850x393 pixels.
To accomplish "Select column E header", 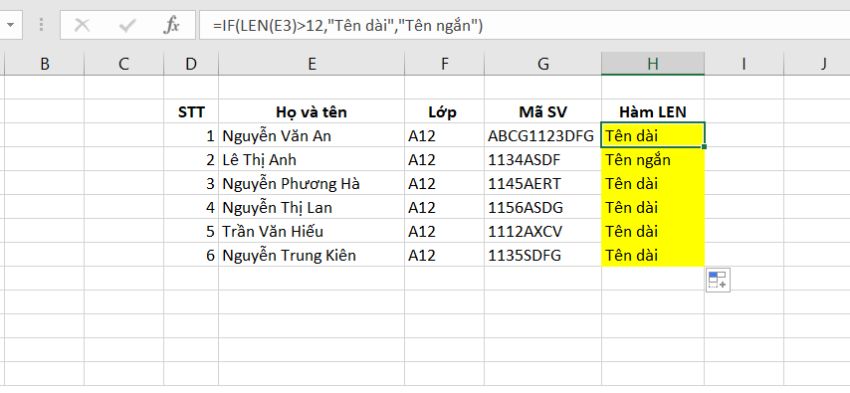I will 311,64.
